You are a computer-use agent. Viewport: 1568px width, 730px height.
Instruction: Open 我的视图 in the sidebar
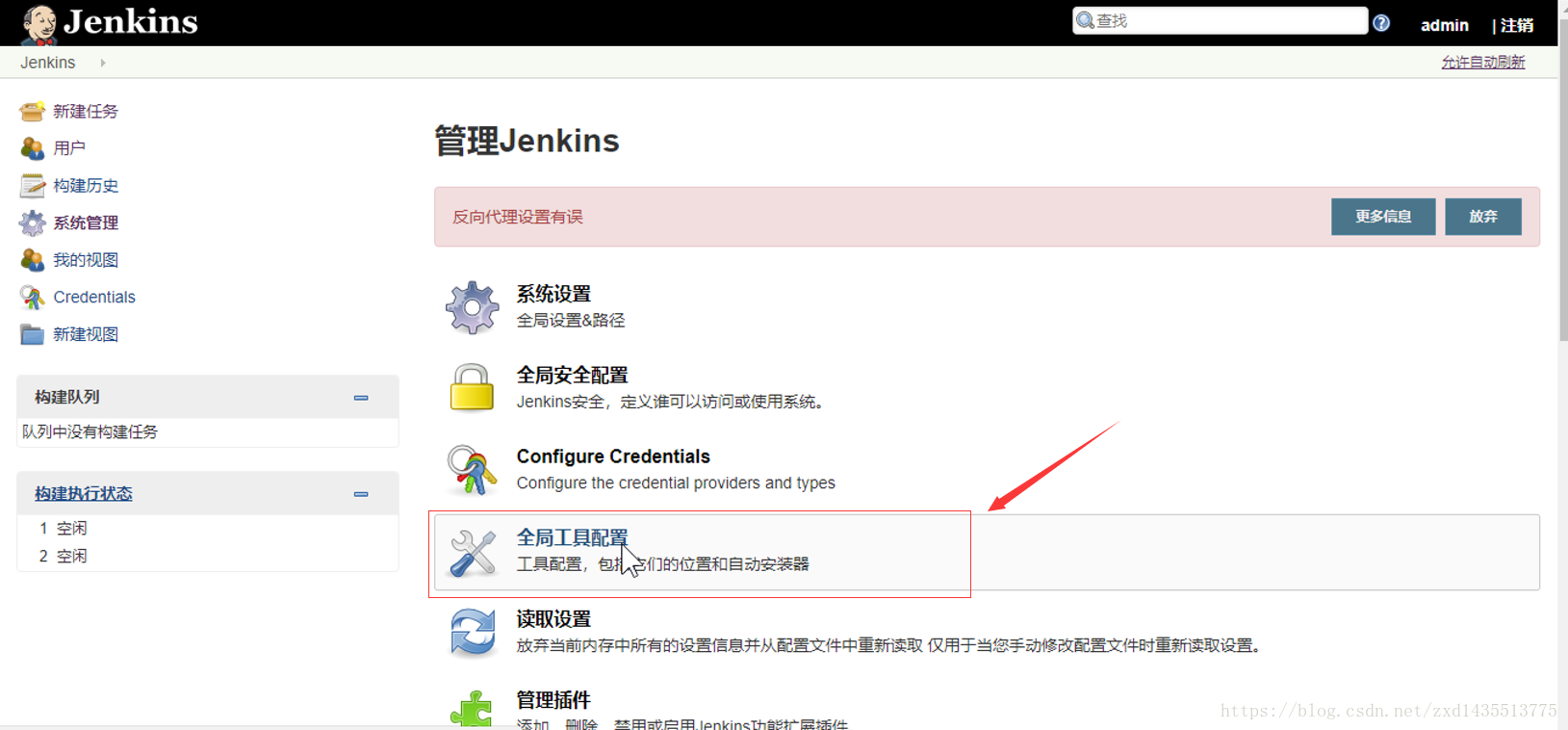pyautogui.click(x=86, y=260)
